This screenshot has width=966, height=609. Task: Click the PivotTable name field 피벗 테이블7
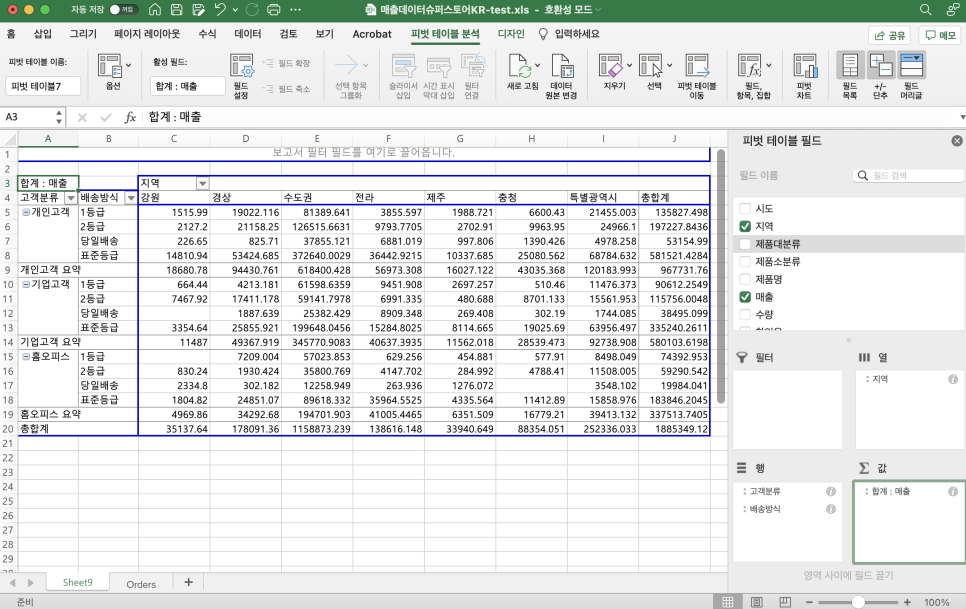(x=43, y=86)
